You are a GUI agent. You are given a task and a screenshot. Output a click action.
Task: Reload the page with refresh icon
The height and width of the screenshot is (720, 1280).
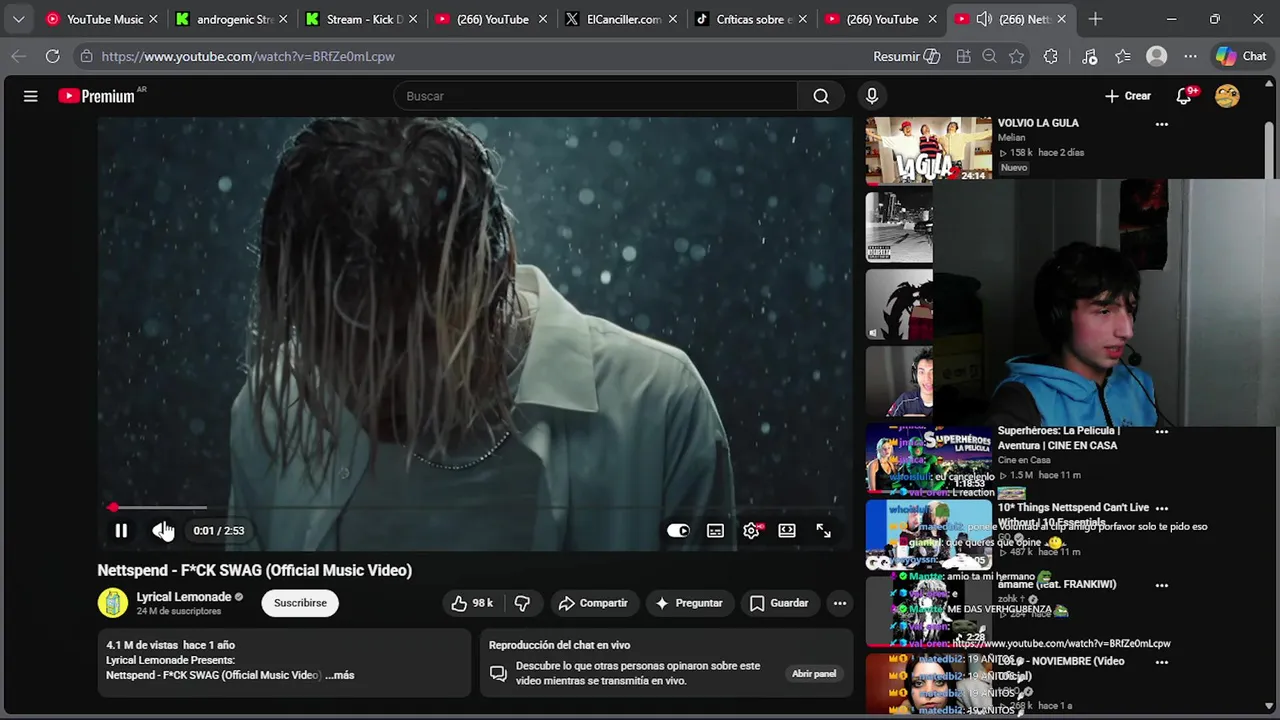(52, 57)
